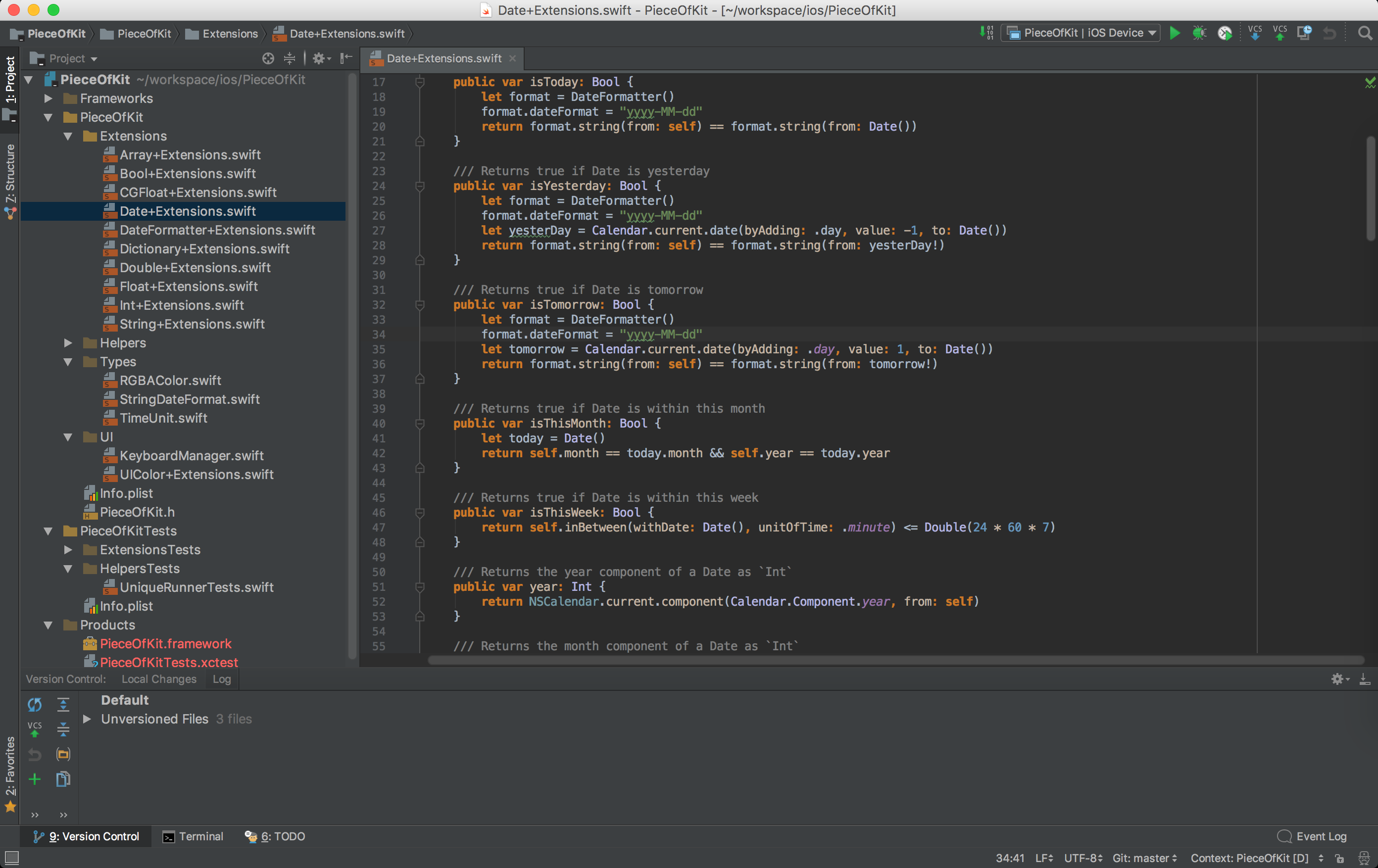
Task: Open the Search Everywhere magnifier
Action: coord(1364,33)
